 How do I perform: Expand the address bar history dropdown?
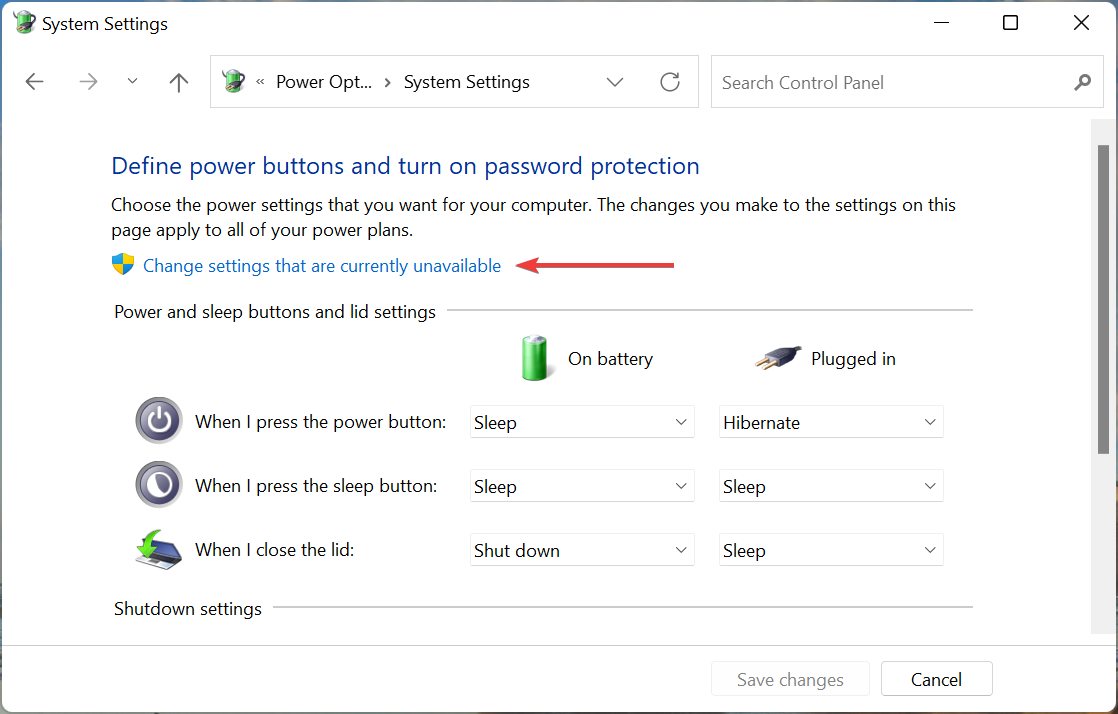614,81
